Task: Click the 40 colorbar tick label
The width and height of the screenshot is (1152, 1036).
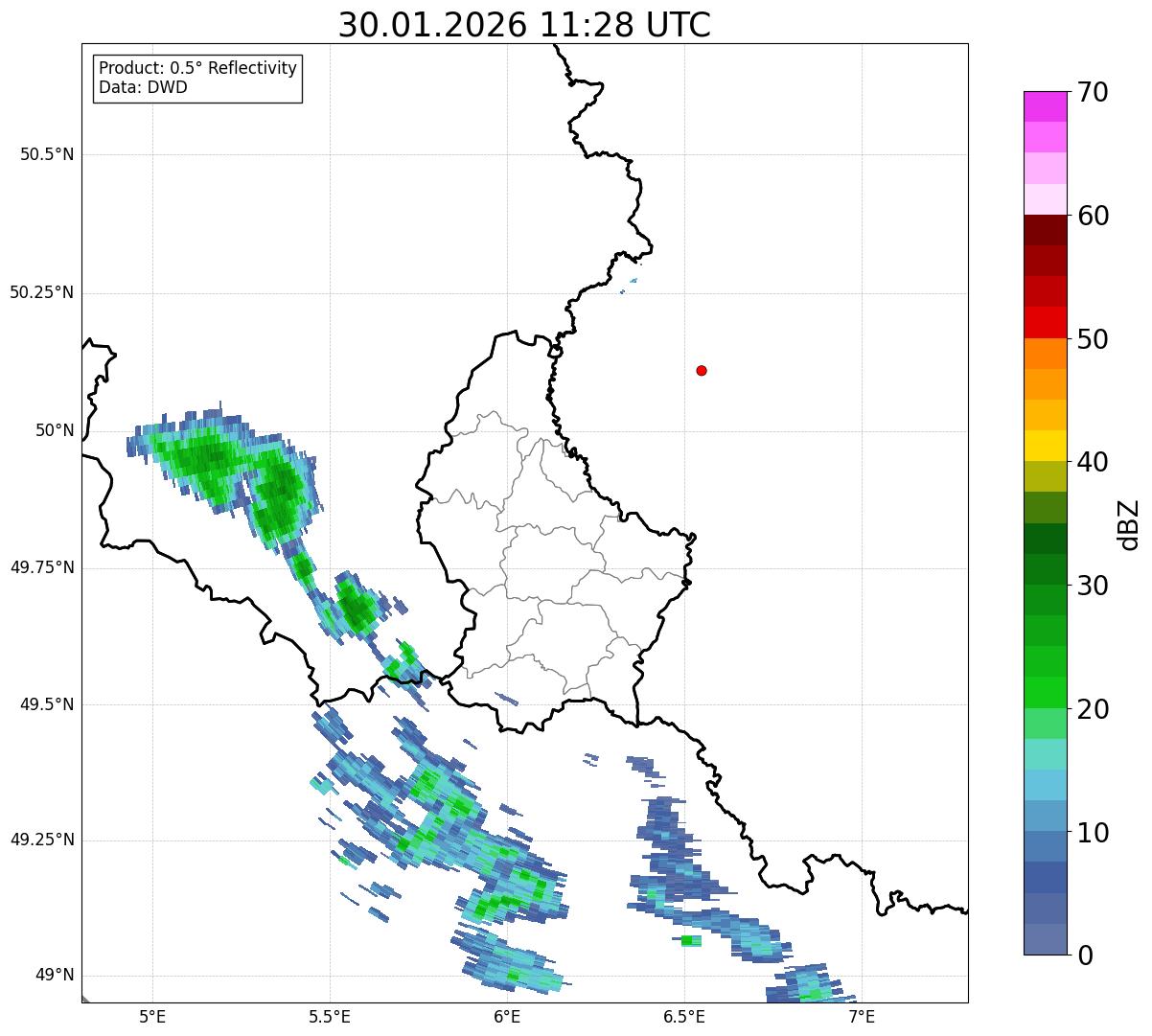Action: [x=1094, y=462]
